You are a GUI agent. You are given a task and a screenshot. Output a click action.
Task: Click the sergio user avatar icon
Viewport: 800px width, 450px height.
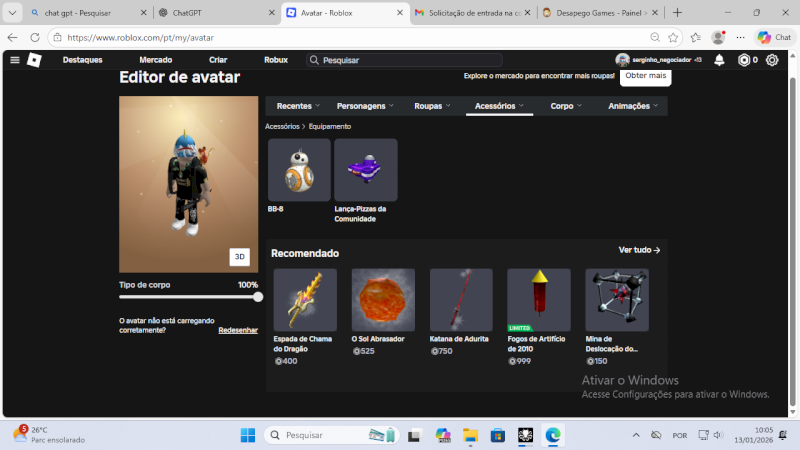[x=622, y=60]
